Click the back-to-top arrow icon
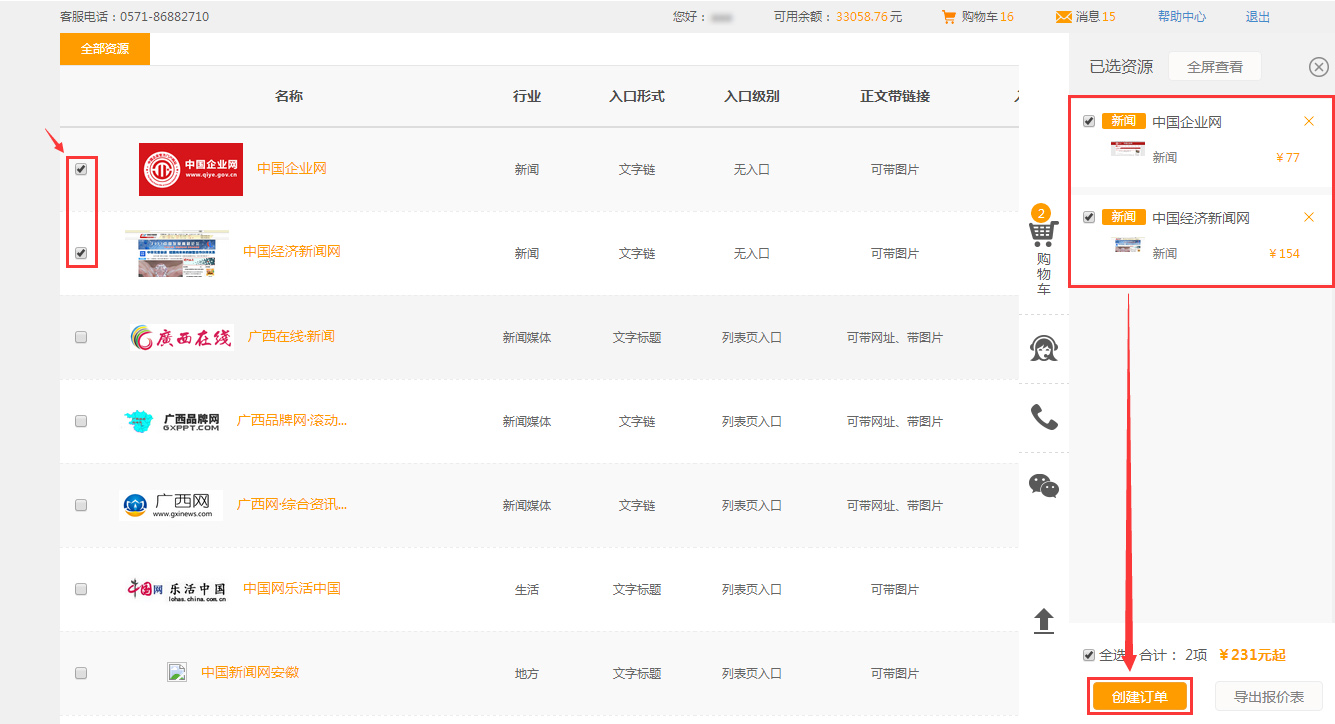This screenshot has width=1335, height=724. [1044, 621]
